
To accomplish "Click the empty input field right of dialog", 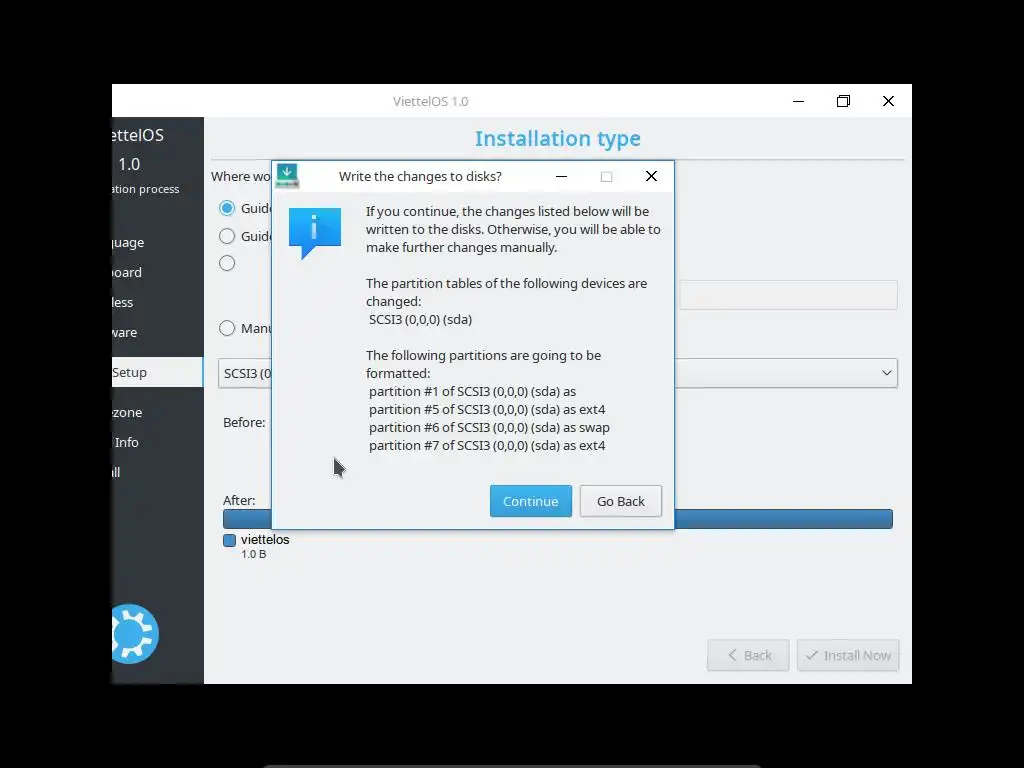I will point(788,295).
